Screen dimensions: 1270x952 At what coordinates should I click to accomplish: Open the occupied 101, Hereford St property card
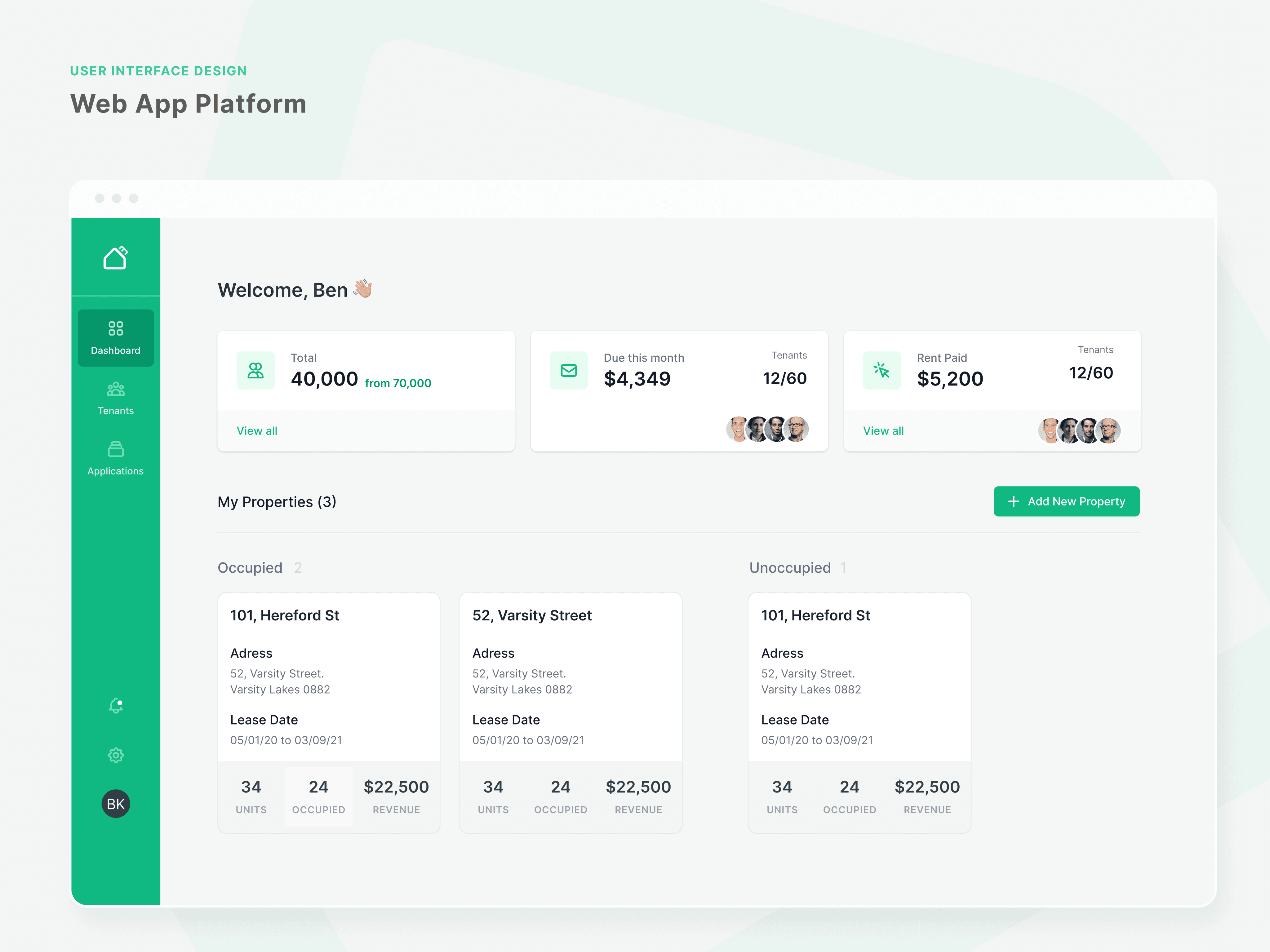(x=284, y=615)
